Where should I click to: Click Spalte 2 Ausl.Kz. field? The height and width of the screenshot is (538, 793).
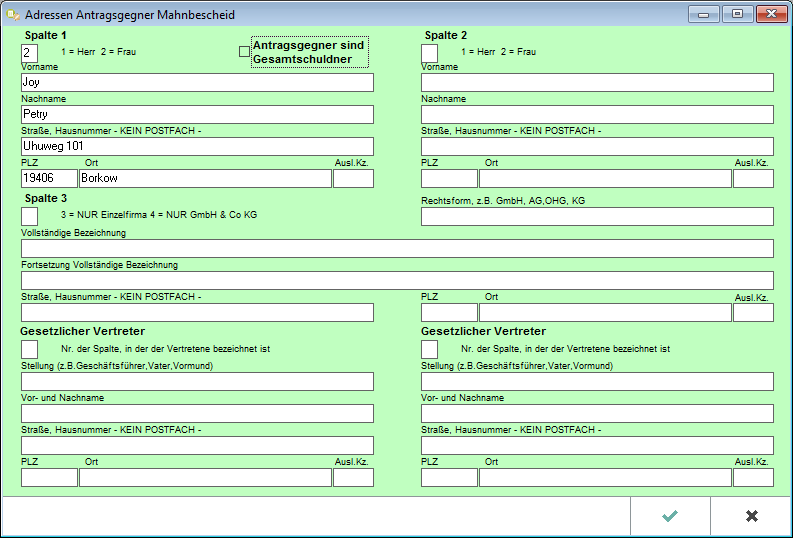(754, 178)
